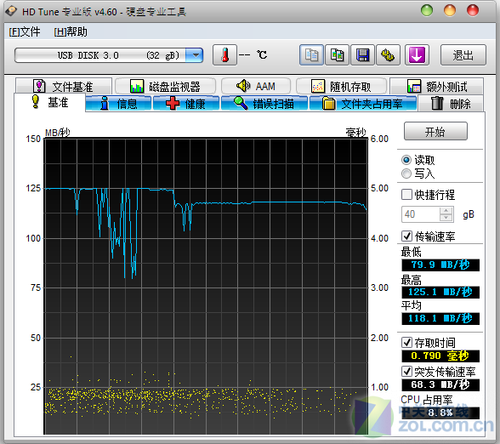
Task: Select the 写入 radio button
Action: pyautogui.click(x=406, y=174)
